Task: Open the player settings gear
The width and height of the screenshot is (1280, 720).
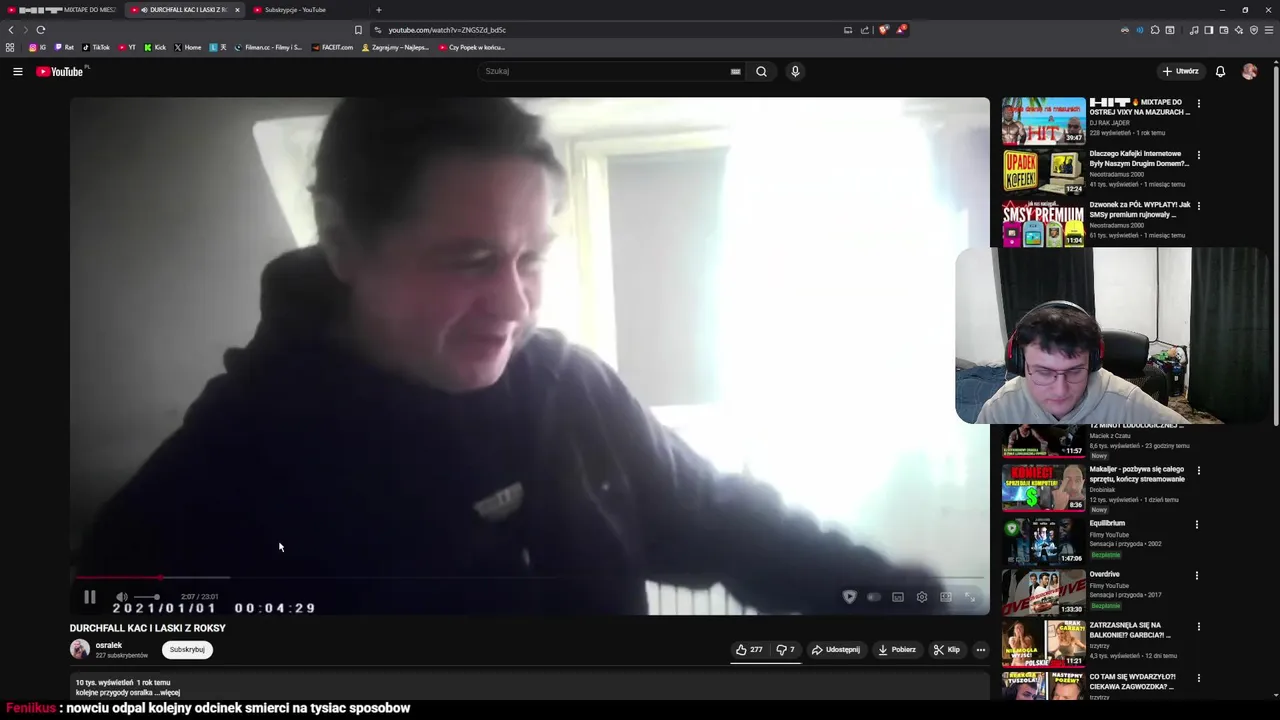Action: pyautogui.click(x=922, y=597)
